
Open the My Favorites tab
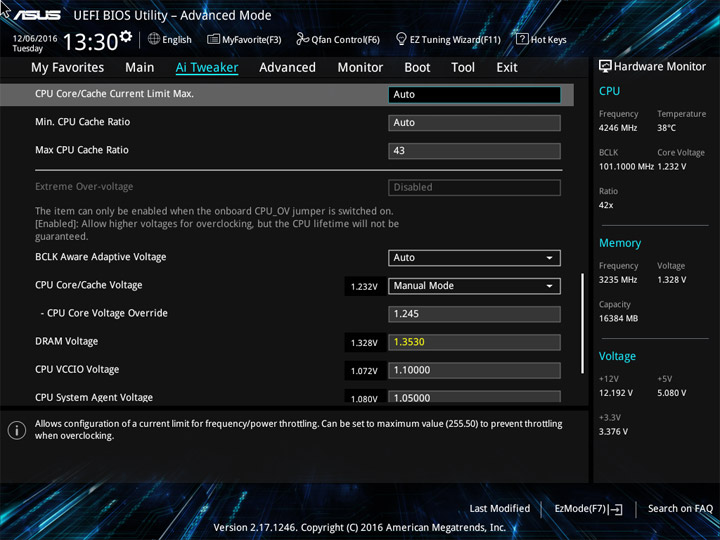click(68, 68)
